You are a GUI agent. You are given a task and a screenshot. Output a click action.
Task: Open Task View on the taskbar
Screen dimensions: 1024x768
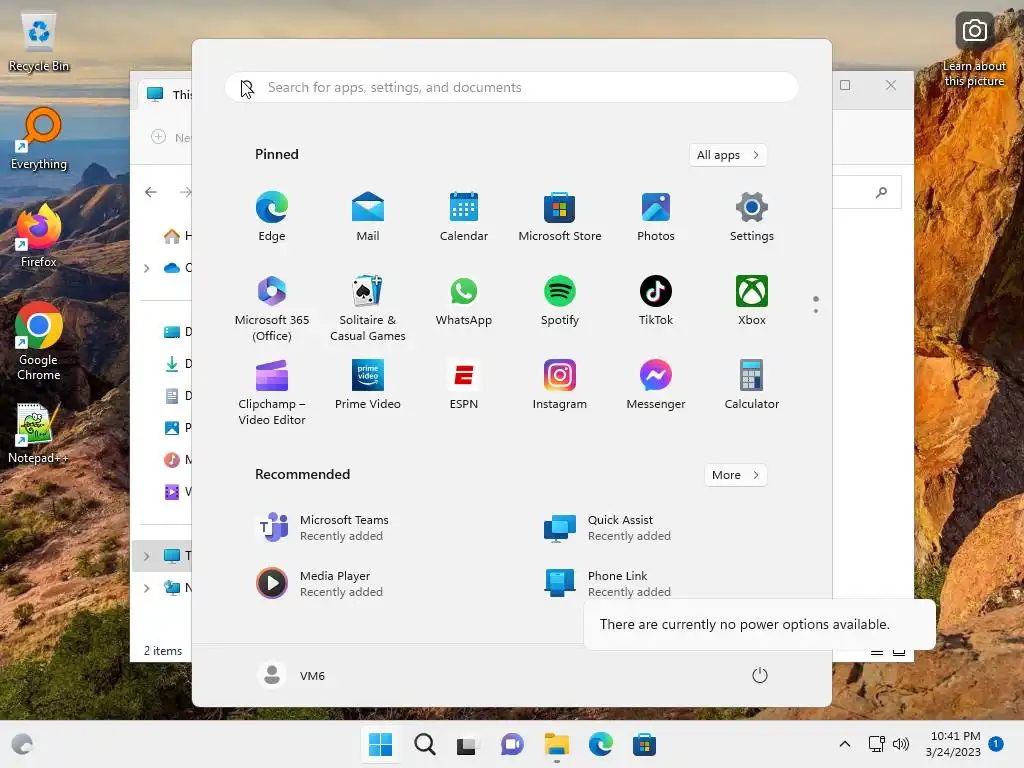point(468,744)
